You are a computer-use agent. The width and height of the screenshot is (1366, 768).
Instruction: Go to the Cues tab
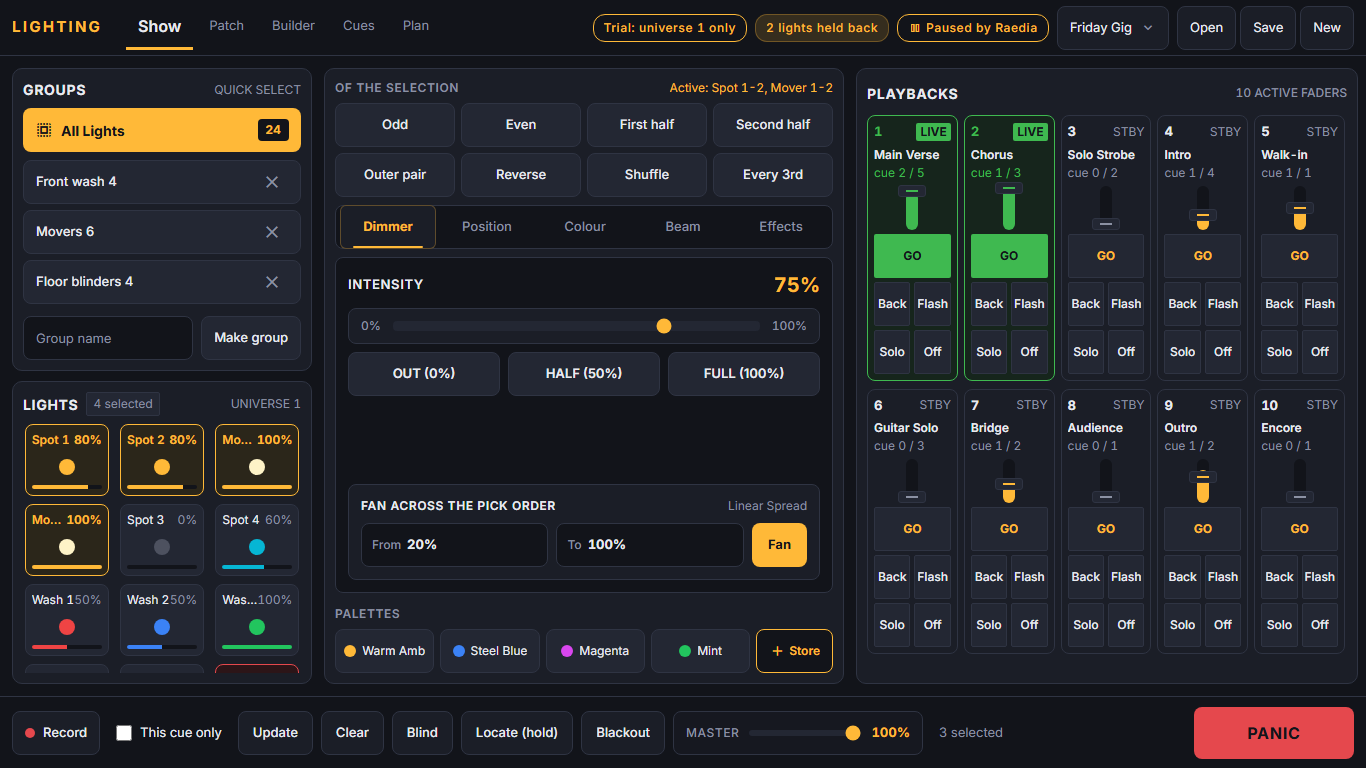point(359,26)
